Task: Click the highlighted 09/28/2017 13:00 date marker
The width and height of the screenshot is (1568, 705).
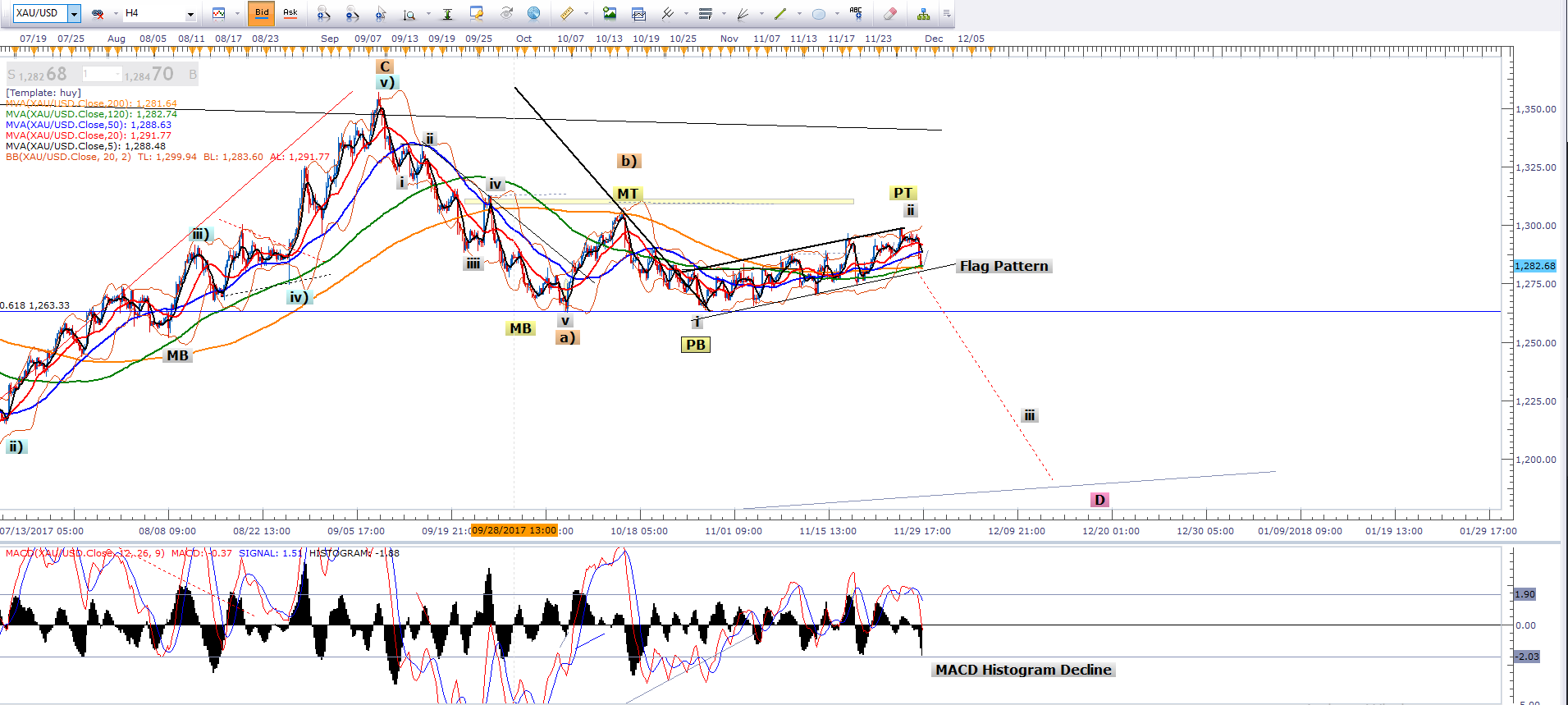Action: [514, 530]
